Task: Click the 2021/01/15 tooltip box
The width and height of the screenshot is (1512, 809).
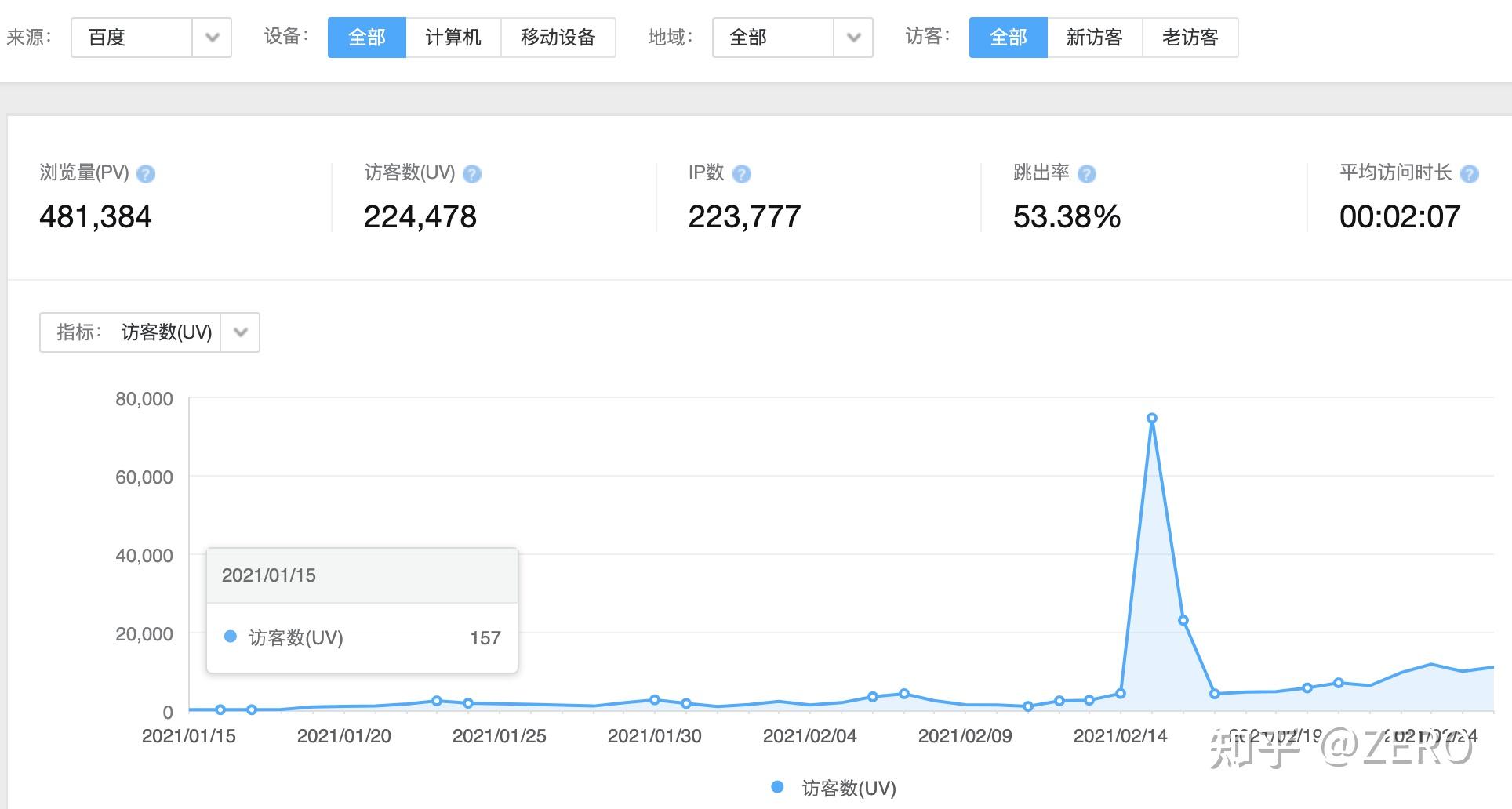Action: tap(362, 609)
